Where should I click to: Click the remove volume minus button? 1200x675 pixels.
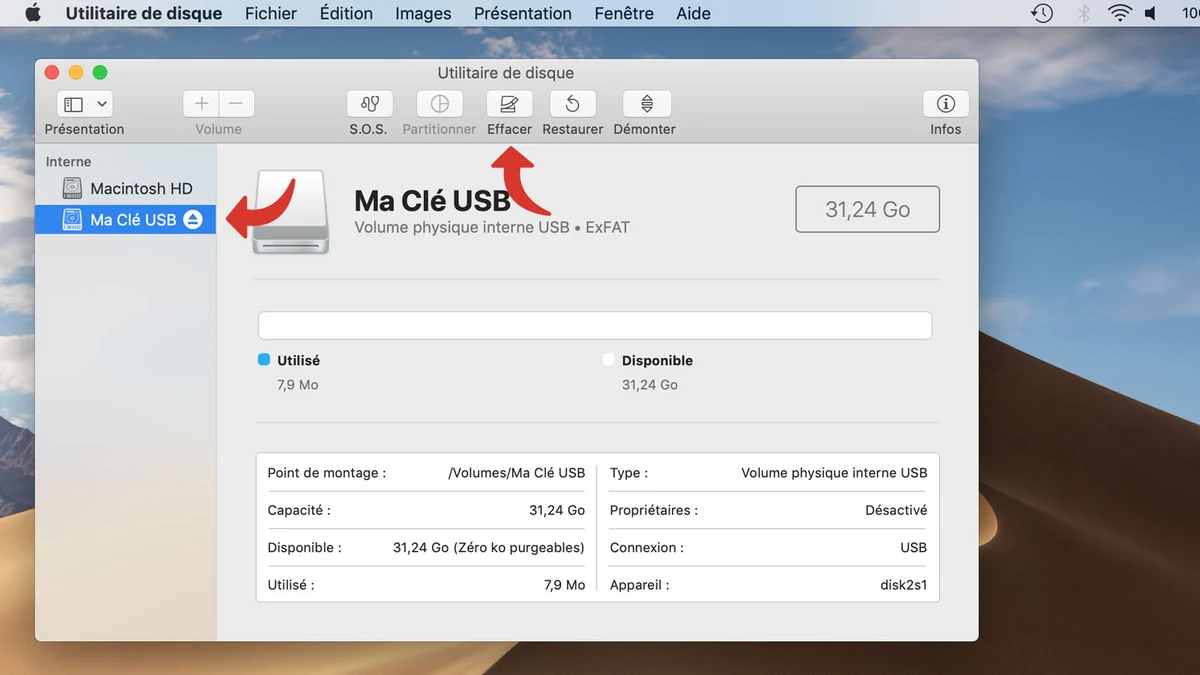tap(237, 104)
